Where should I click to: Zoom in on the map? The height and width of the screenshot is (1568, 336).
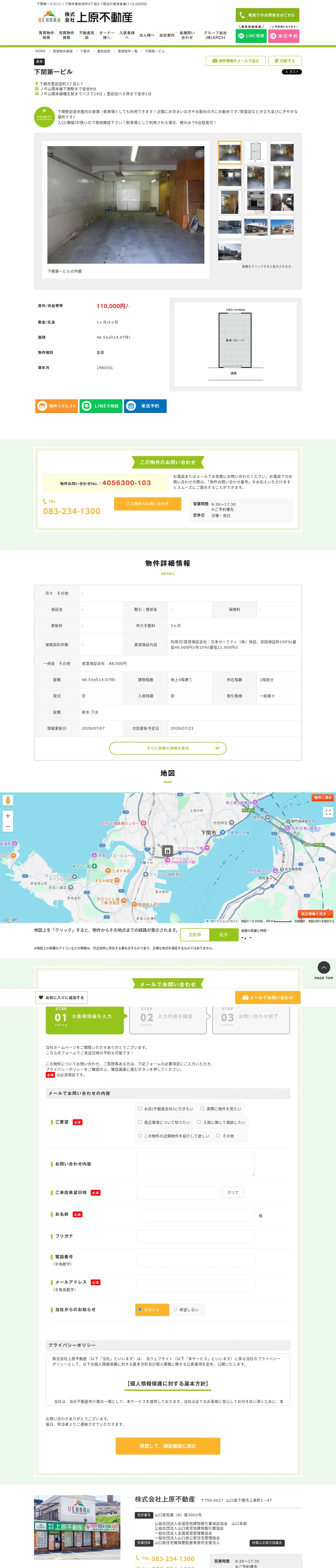tap(8, 816)
